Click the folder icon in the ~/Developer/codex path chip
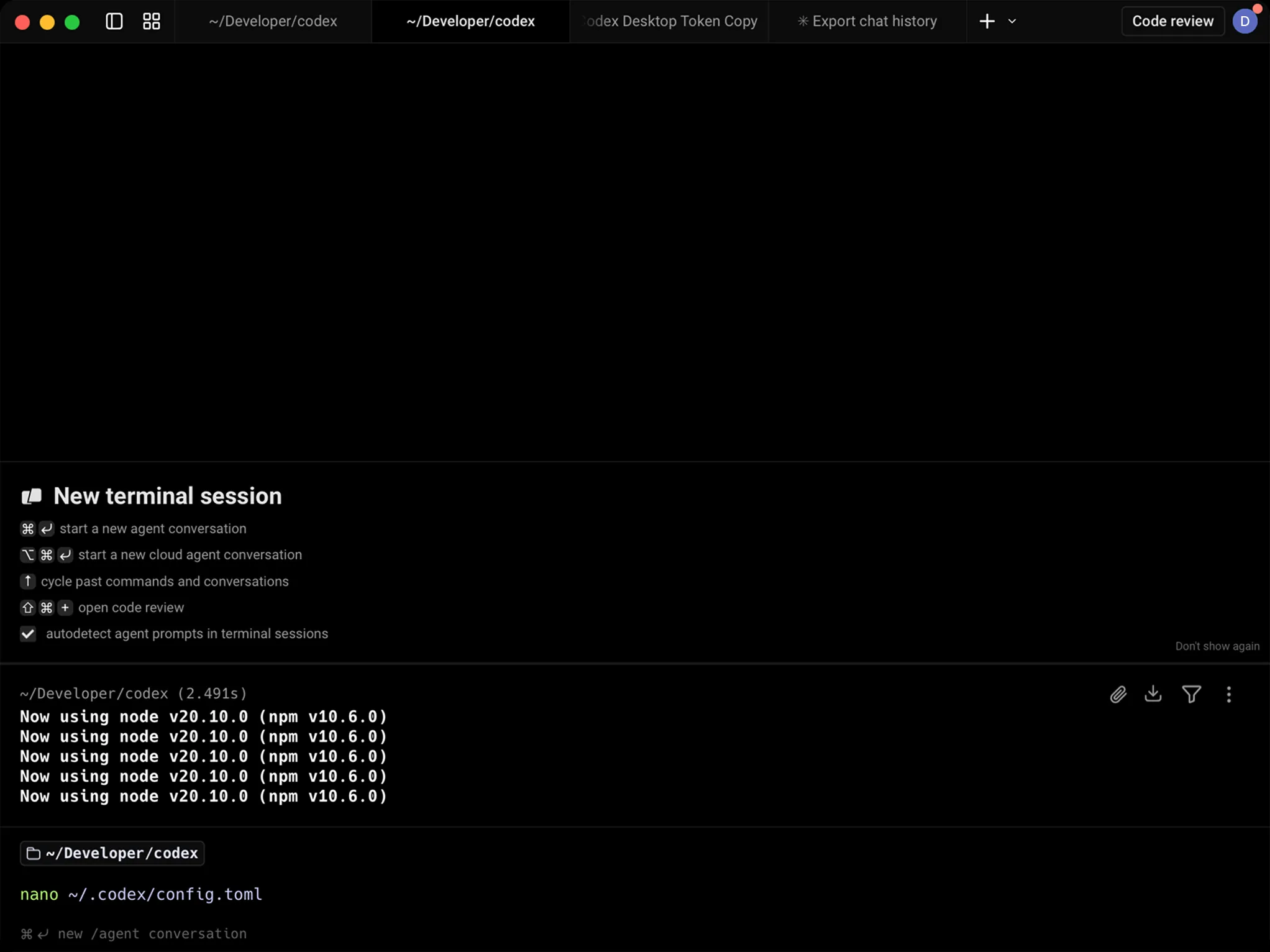1270x952 pixels. 34,853
